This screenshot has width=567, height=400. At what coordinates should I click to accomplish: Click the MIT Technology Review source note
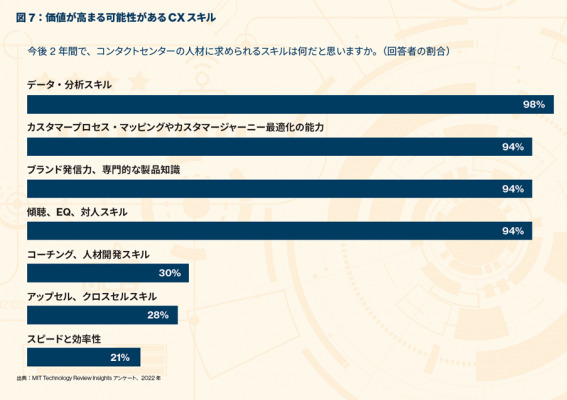89,378
